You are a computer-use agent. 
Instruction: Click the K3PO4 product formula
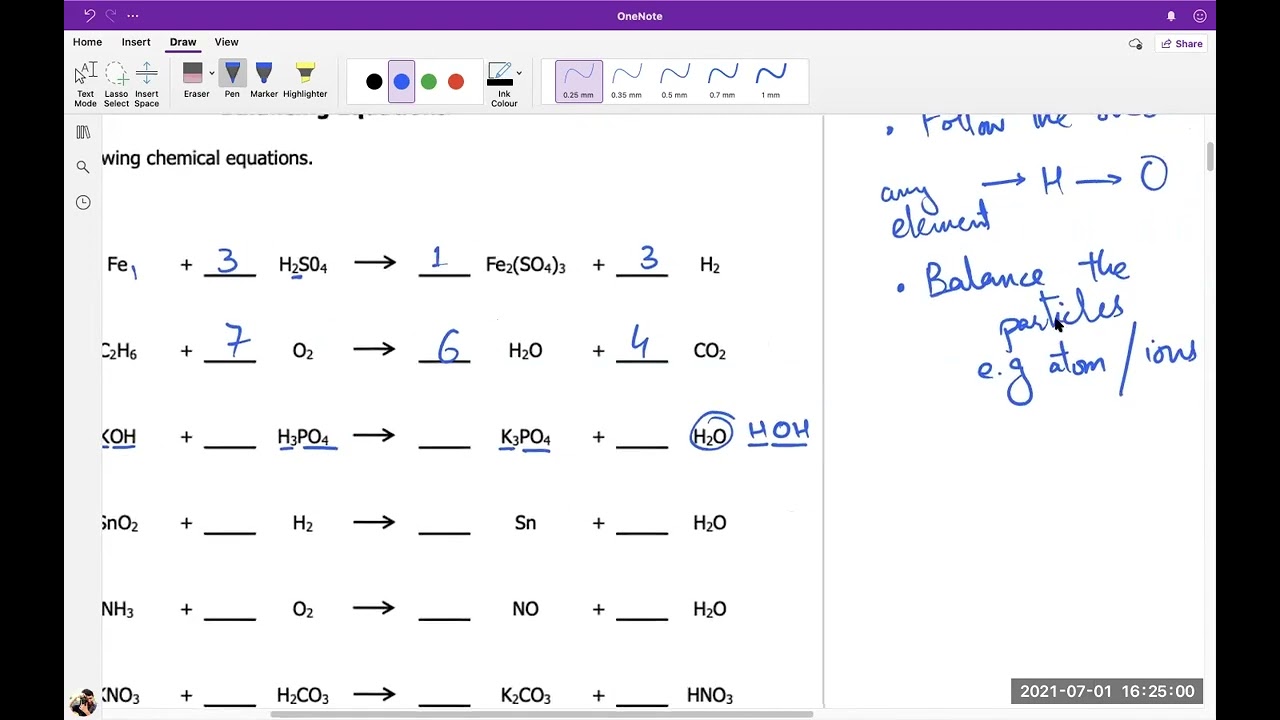[525, 437]
